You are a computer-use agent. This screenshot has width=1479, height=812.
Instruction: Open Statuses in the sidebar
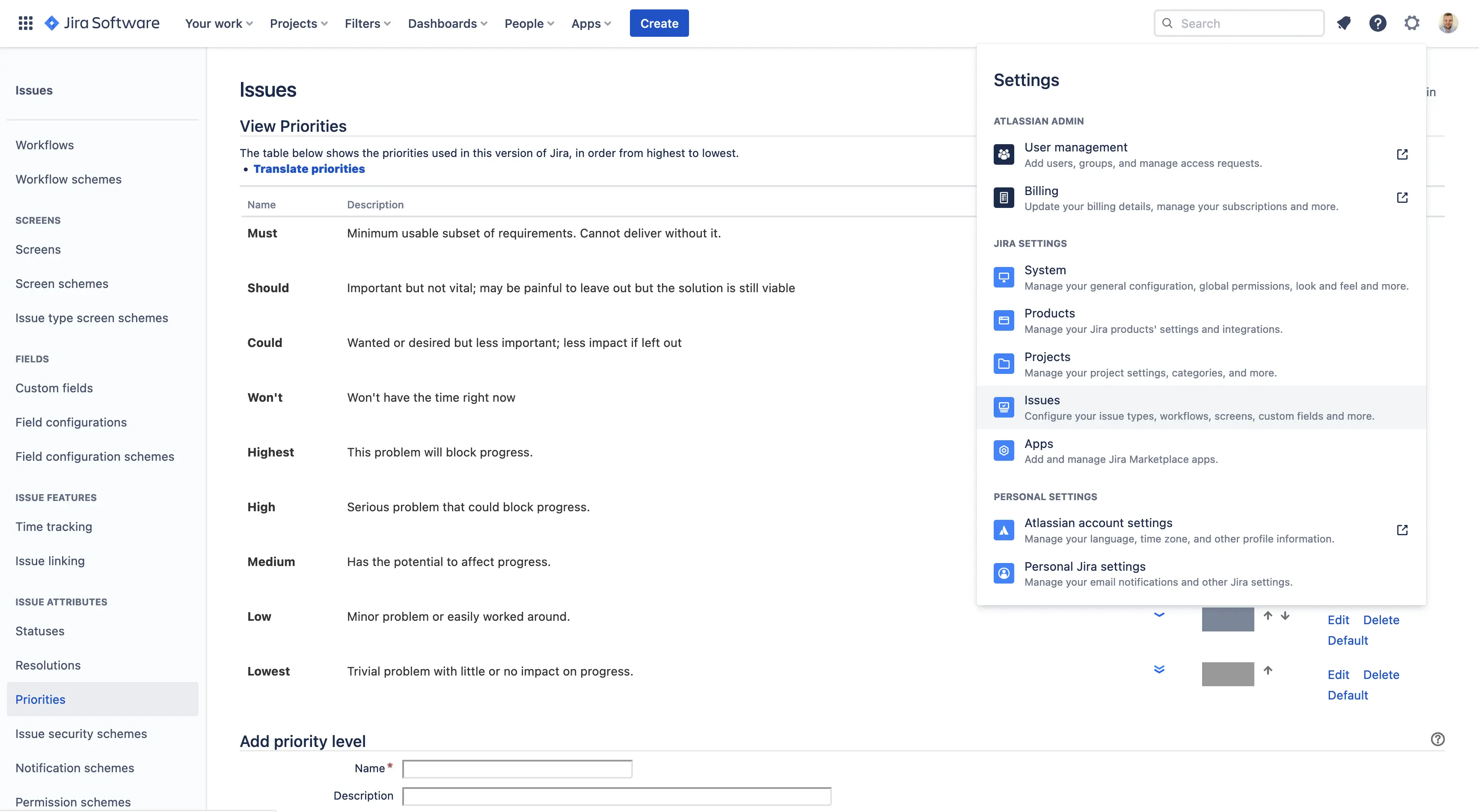tap(40, 631)
